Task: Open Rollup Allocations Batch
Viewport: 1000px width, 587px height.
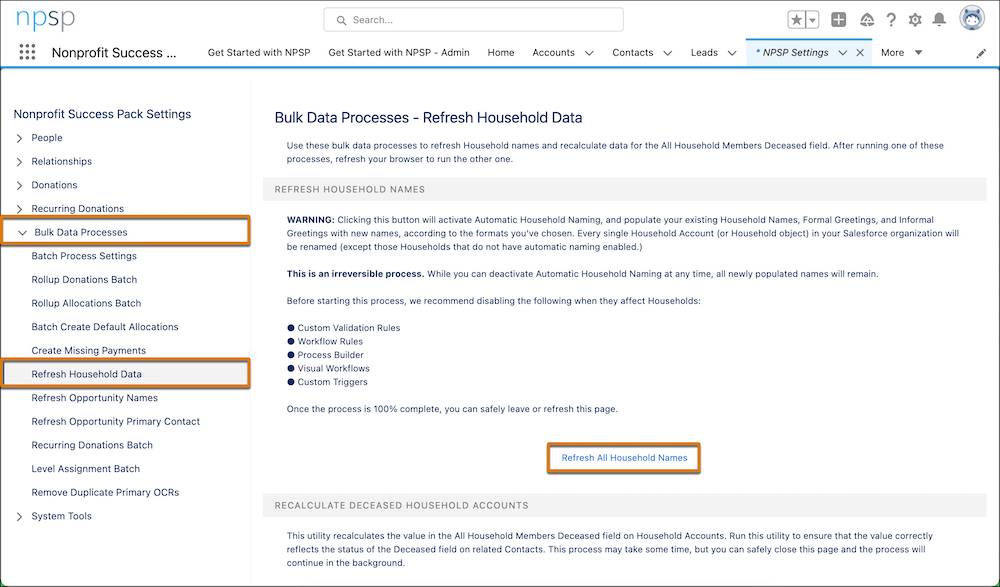Action: coord(86,303)
